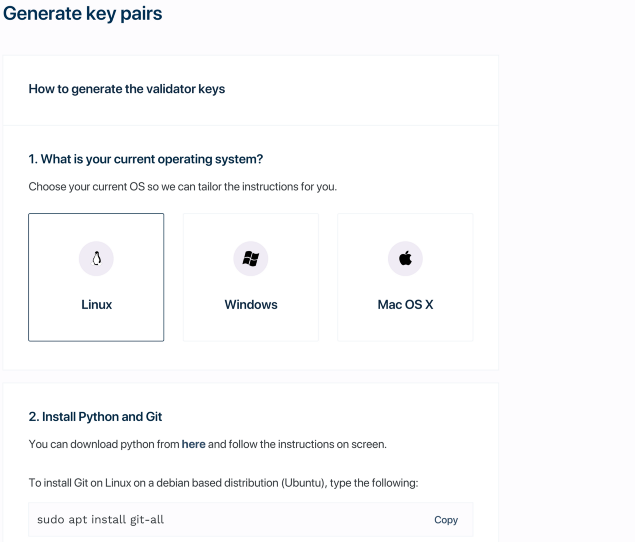Image resolution: width=635 pixels, height=542 pixels.
Task: Click the "You can download python from" sentence
Action: [103, 443]
